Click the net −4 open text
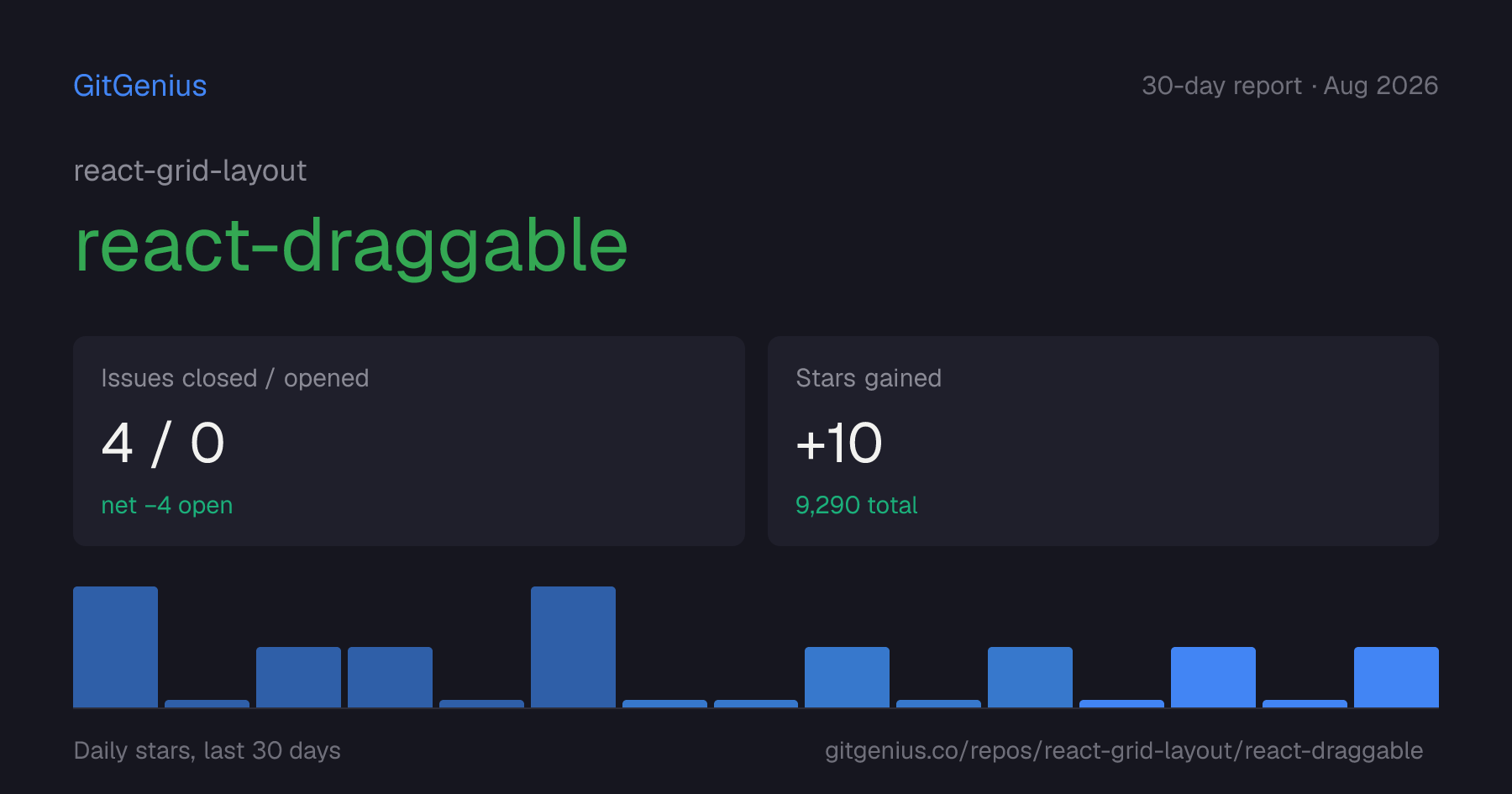The image size is (1512, 794). coord(166,505)
